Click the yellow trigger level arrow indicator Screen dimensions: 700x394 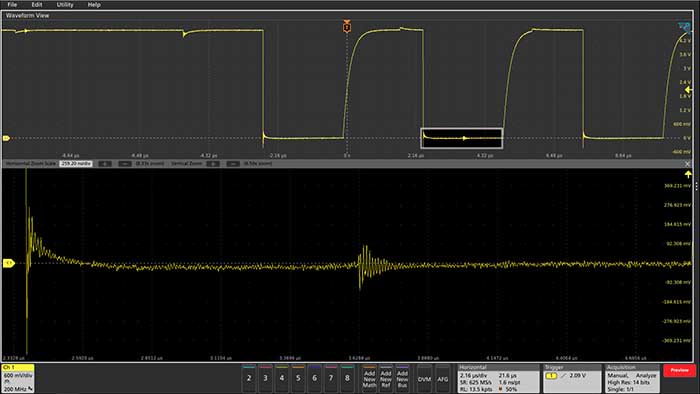tap(688, 90)
